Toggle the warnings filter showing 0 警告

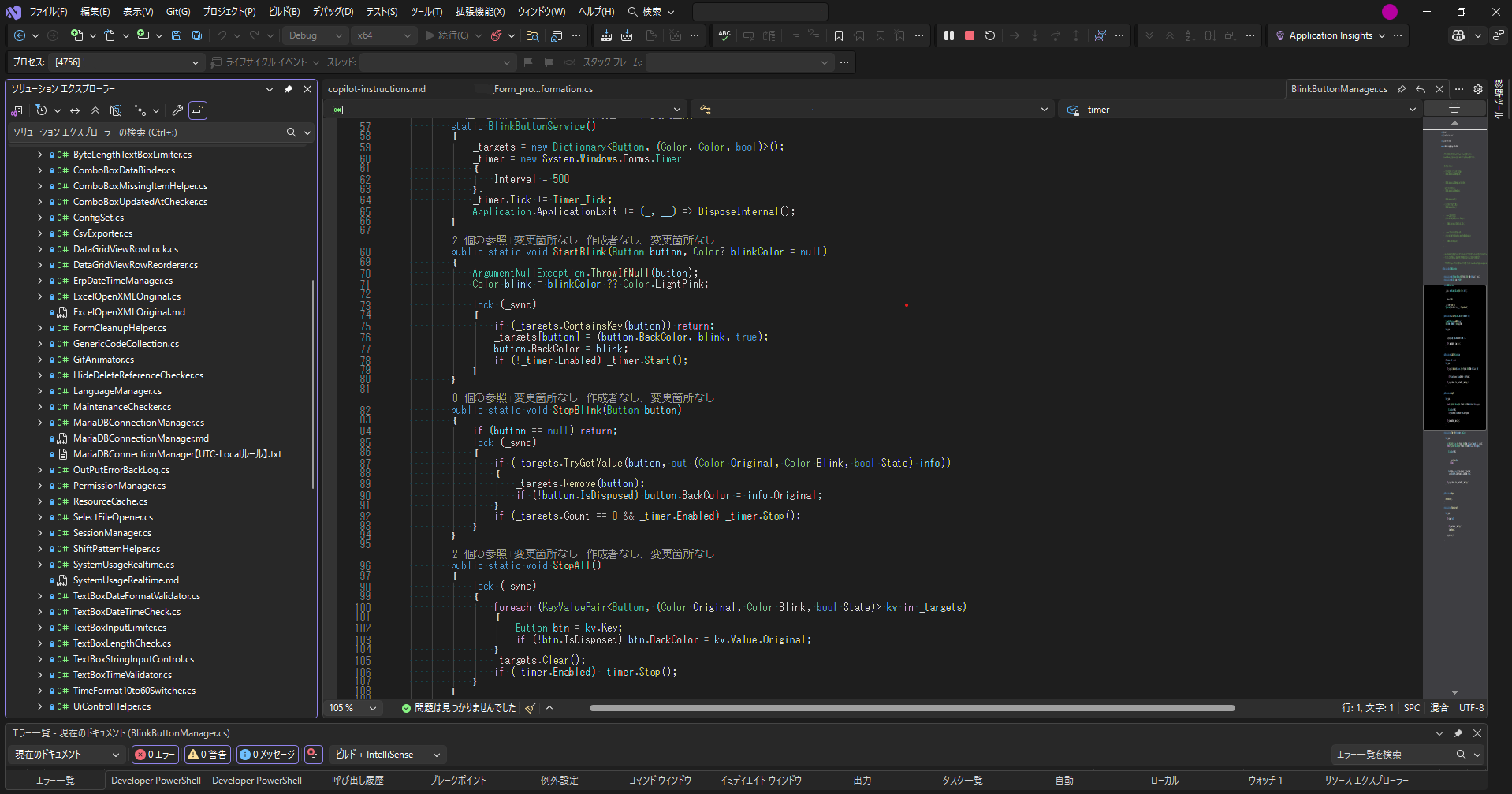208,755
